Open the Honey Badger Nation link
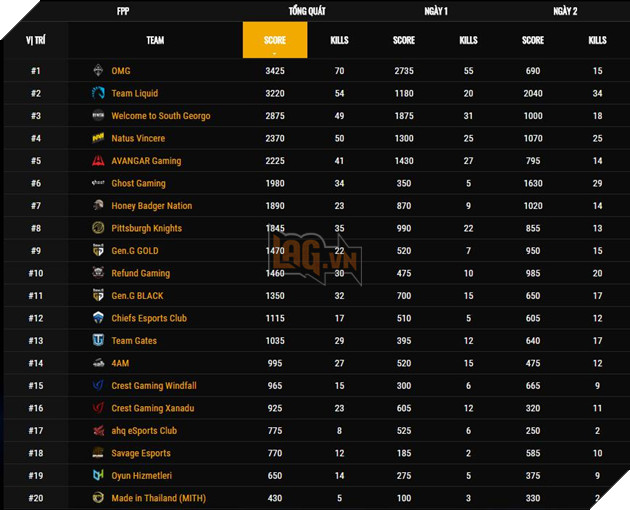The height and width of the screenshot is (510, 630). click(x=152, y=206)
